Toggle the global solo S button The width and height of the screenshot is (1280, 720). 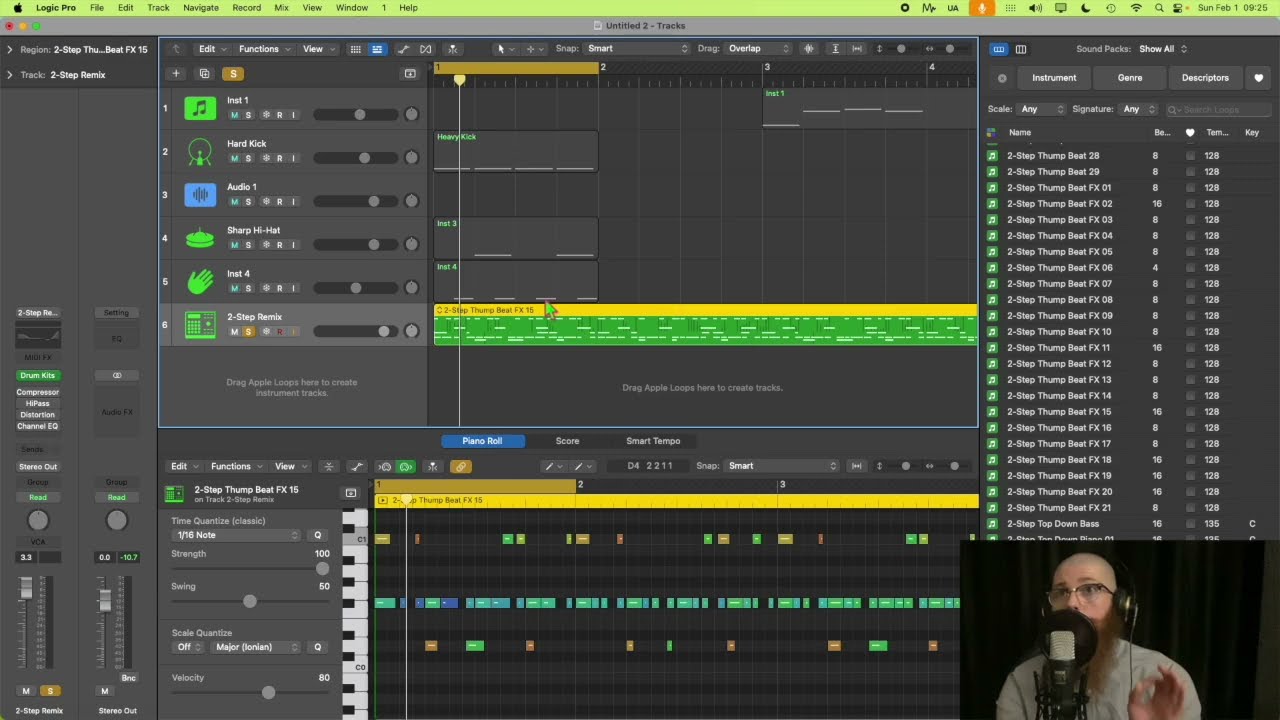click(233, 73)
